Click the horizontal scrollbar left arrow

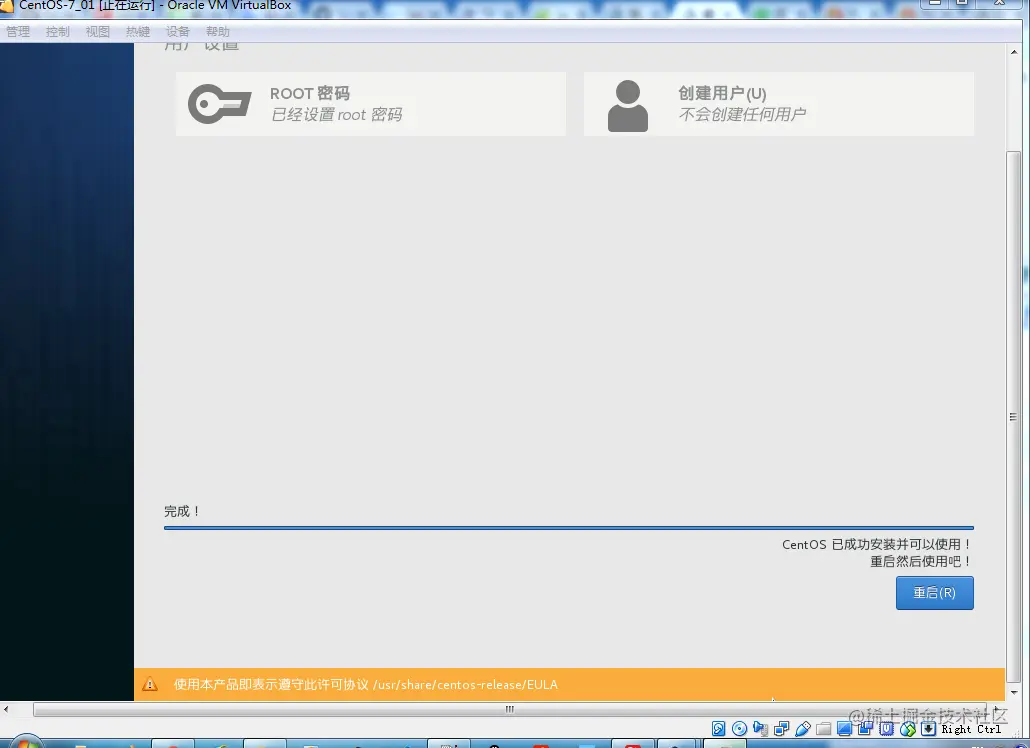[x=7, y=709]
